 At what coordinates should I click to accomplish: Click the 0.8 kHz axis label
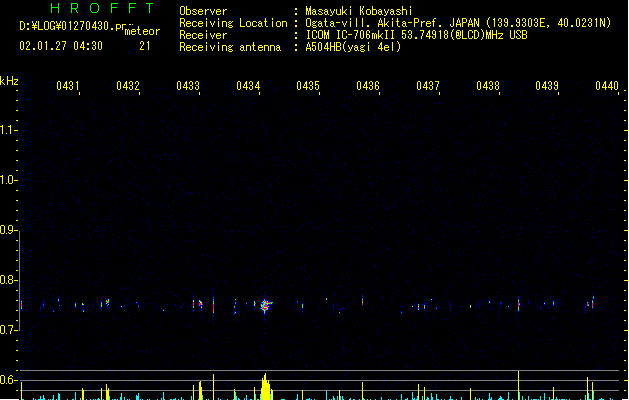(x=8, y=280)
